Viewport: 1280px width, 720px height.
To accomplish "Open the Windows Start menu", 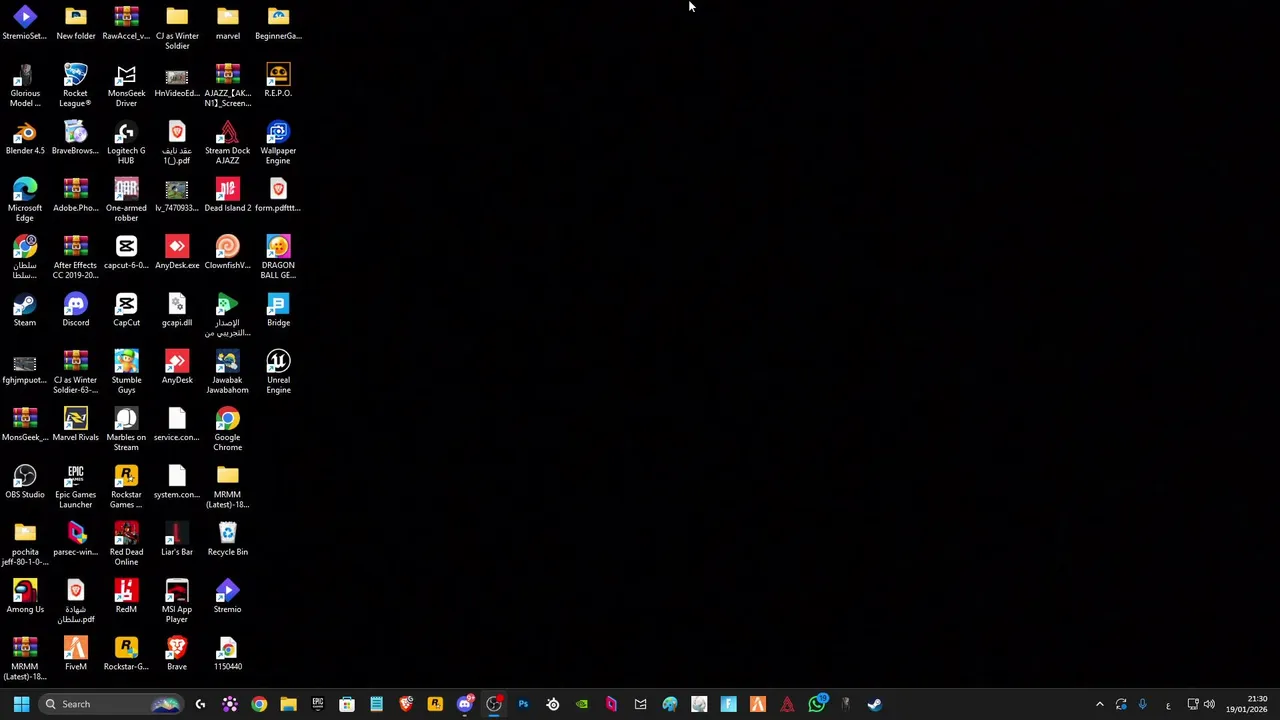I will [x=21, y=704].
